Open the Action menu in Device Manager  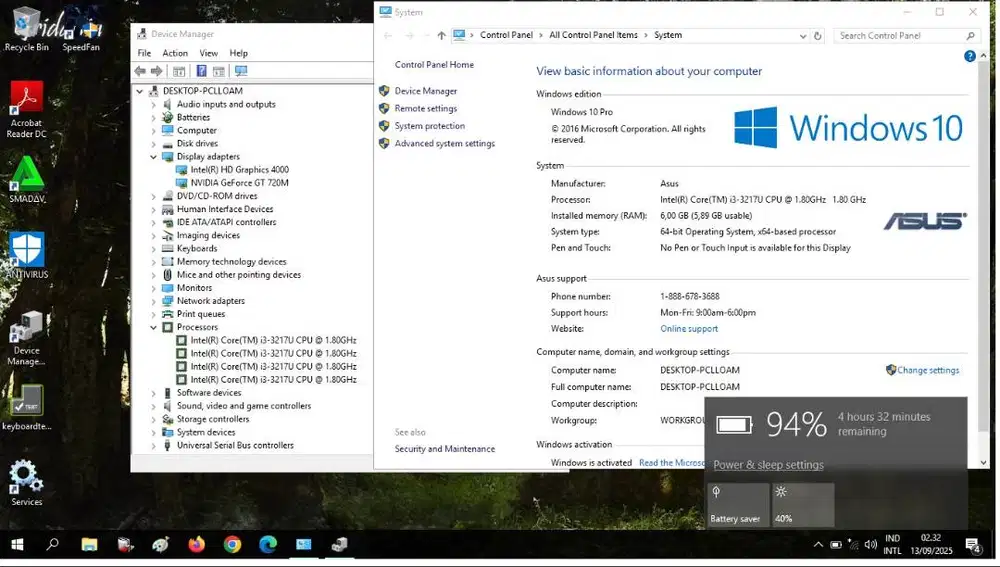175,53
